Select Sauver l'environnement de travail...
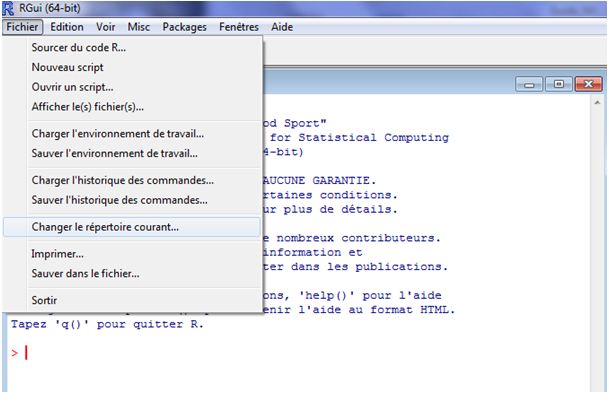Viewport: 609px width, 413px height. tap(132, 153)
